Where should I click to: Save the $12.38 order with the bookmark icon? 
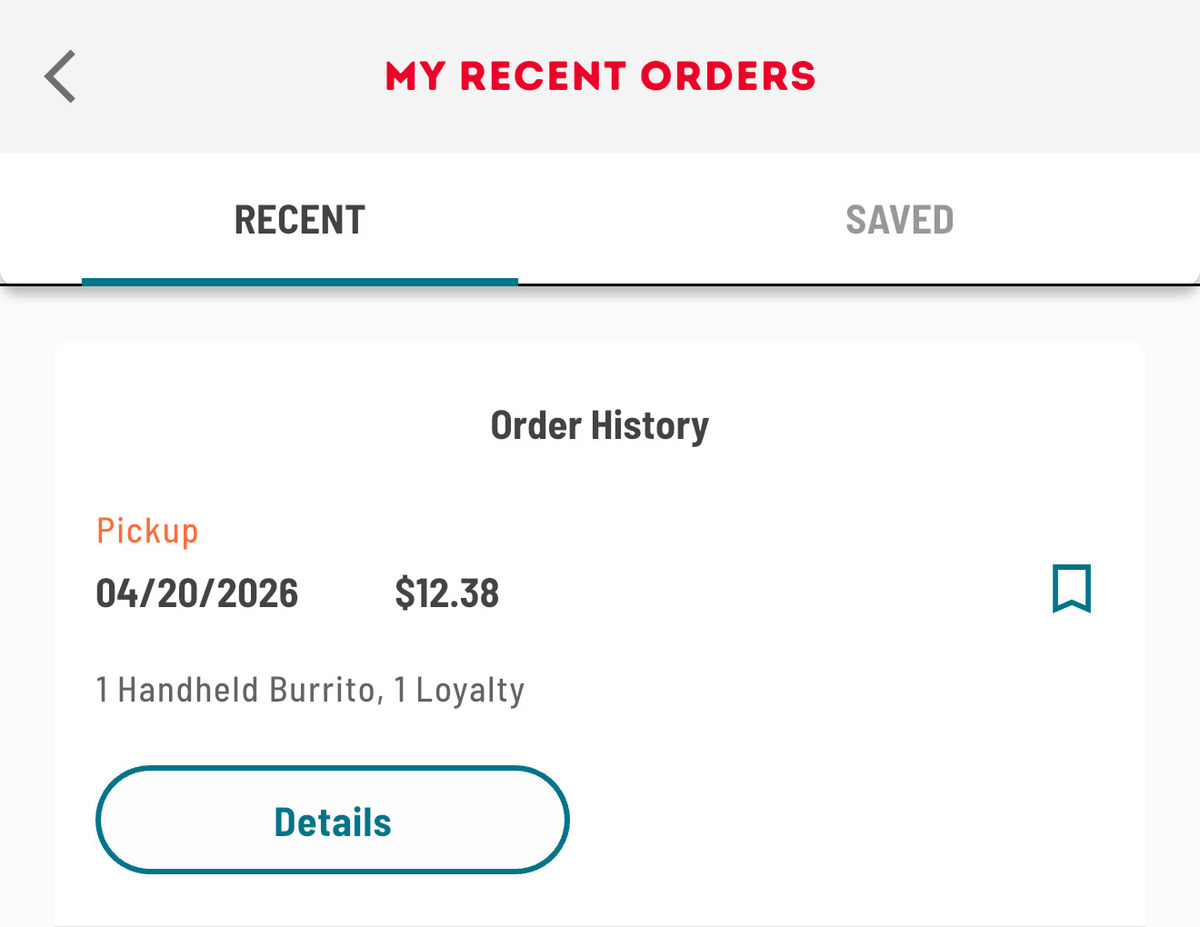pyautogui.click(x=1071, y=589)
